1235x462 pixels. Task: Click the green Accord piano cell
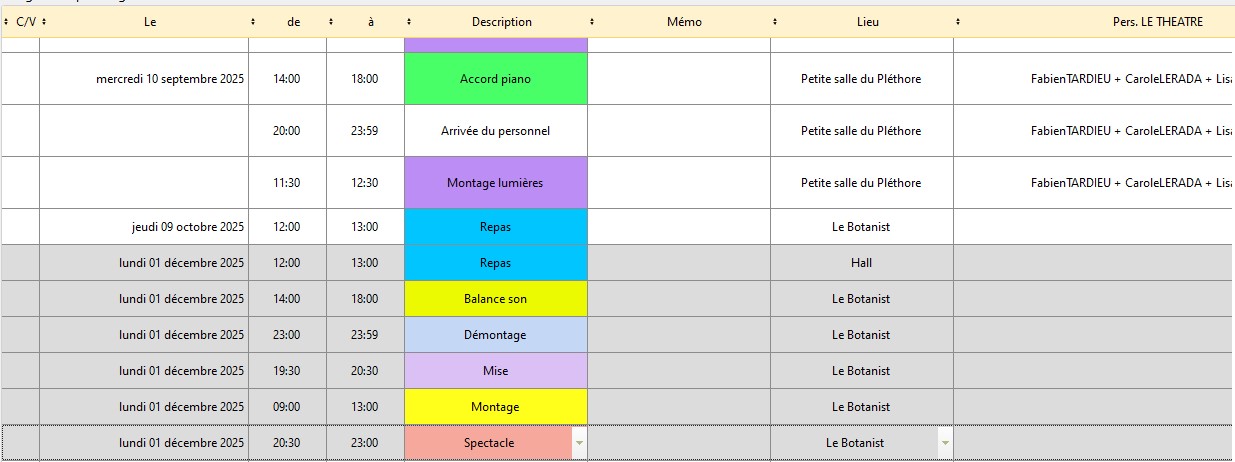click(495, 79)
